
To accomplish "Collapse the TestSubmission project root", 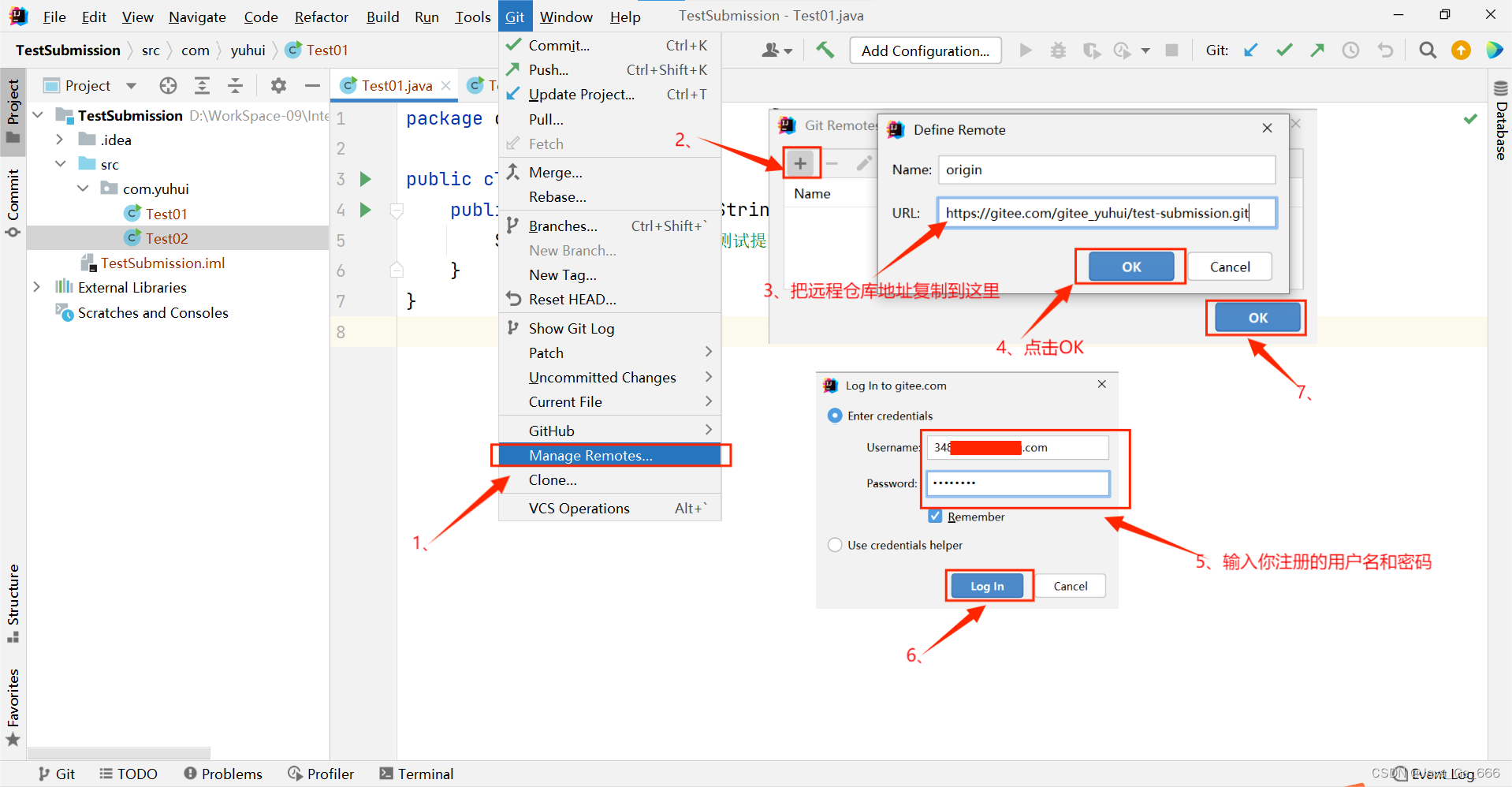I will coord(38,115).
